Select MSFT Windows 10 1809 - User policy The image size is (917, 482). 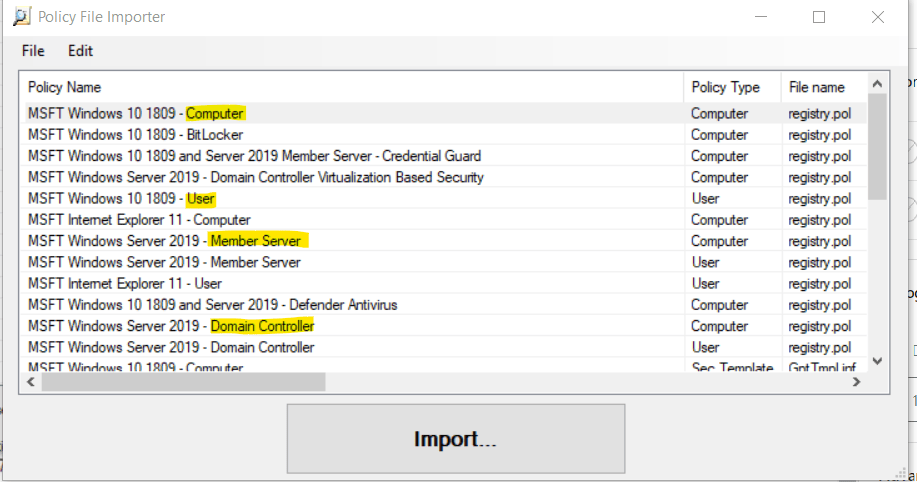click(121, 199)
